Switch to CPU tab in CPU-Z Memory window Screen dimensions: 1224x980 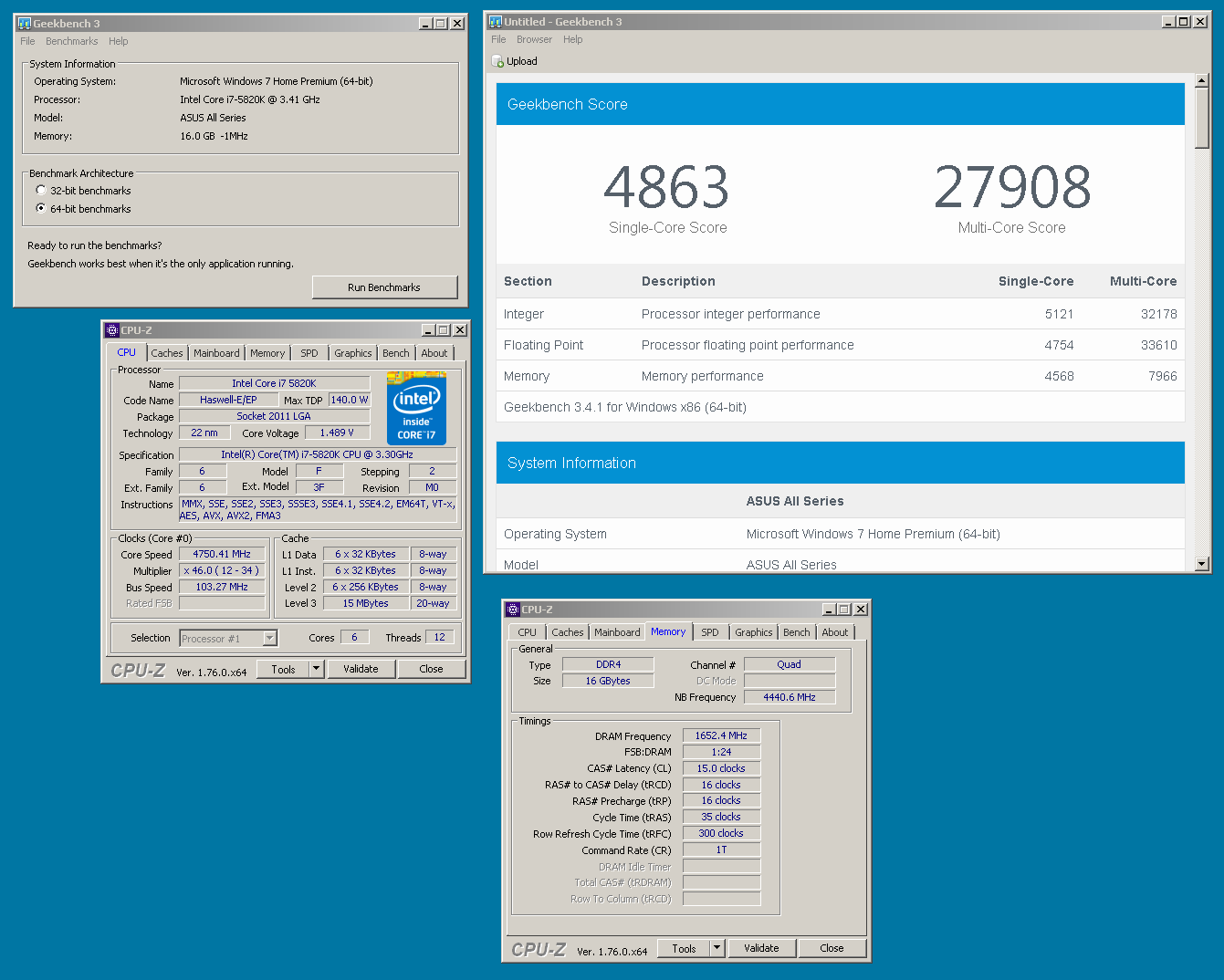[528, 632]
